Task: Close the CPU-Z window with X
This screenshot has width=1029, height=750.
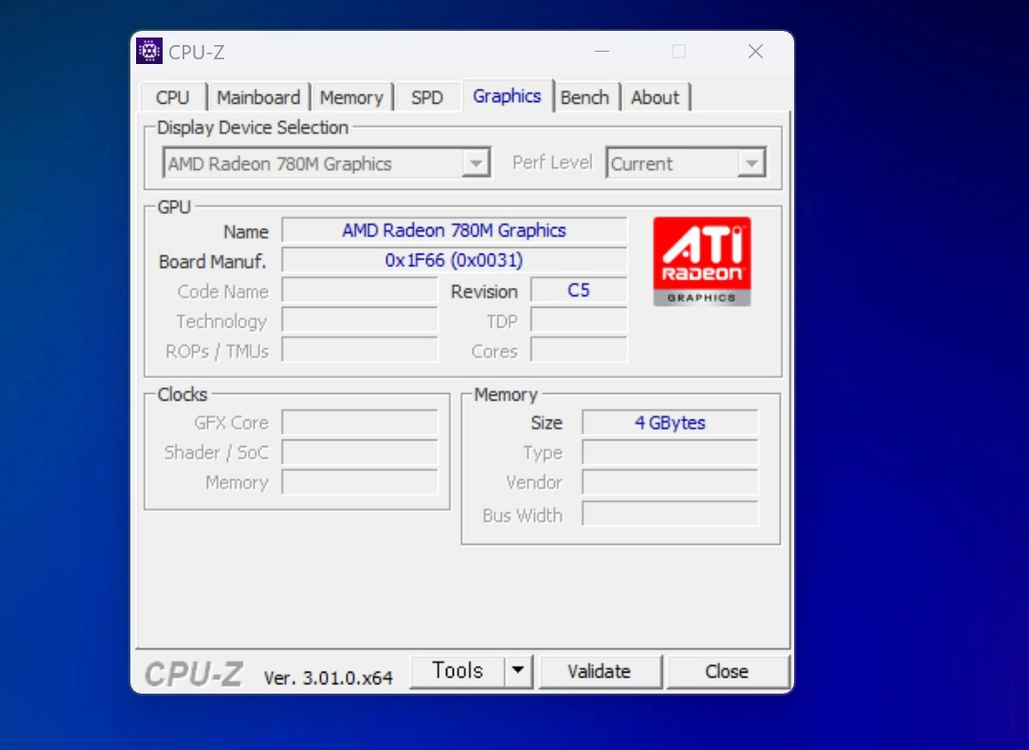Action: 755,51
